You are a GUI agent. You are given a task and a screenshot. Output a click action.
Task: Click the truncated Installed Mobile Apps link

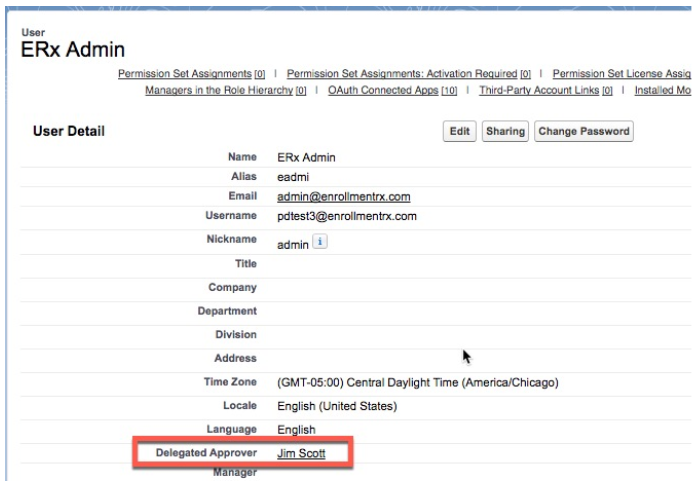[x=662, y=90]
